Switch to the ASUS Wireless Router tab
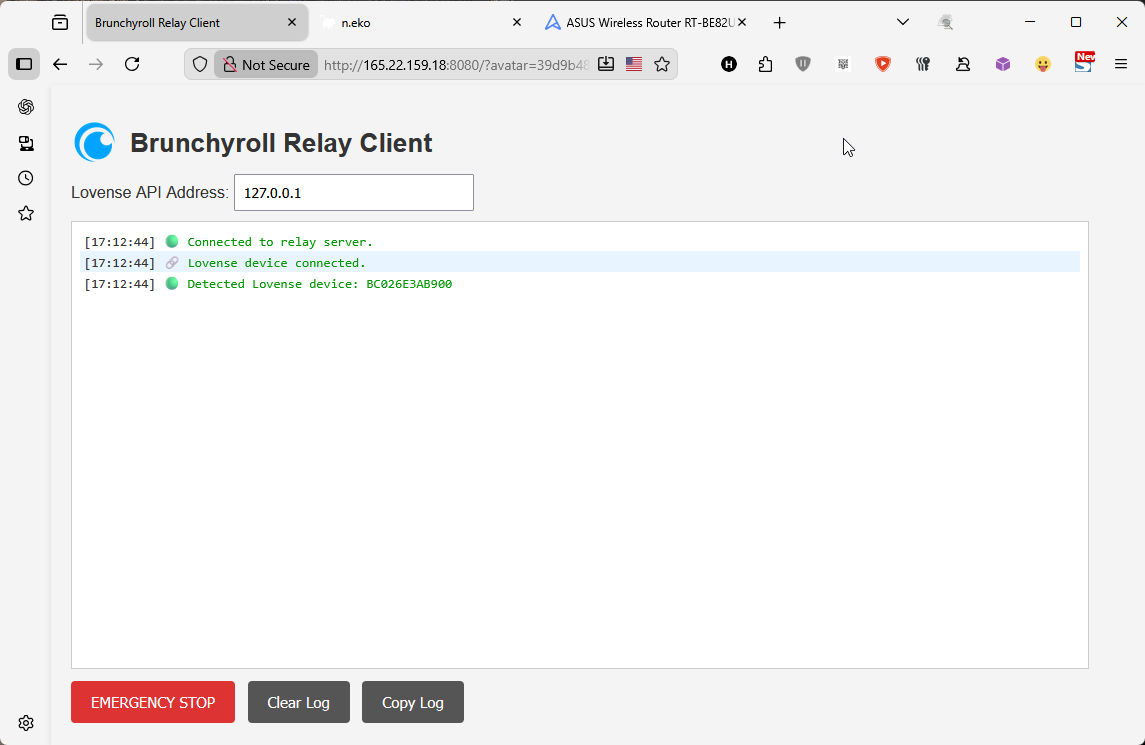This screenshot has width=1145, height=745. click(640, 23)
